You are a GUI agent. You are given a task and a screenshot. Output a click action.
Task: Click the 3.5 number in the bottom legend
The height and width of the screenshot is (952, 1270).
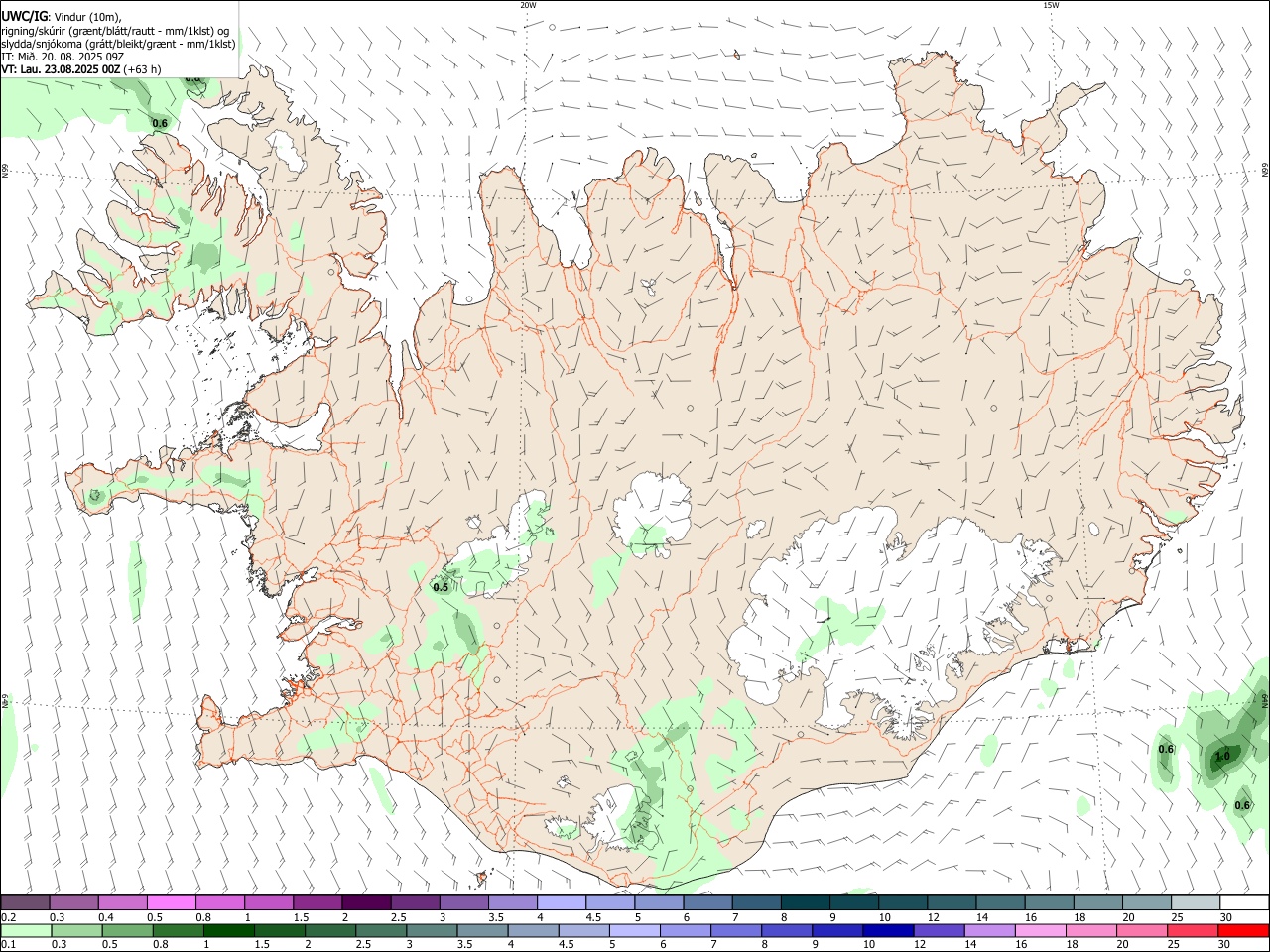(x=463, y=945)
